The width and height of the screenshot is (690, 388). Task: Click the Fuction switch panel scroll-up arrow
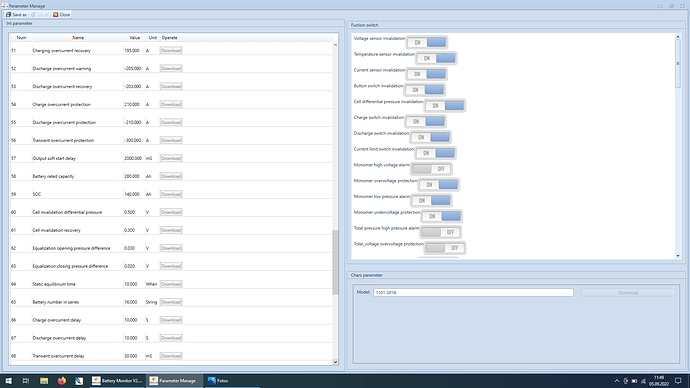[x=678, y=37]
